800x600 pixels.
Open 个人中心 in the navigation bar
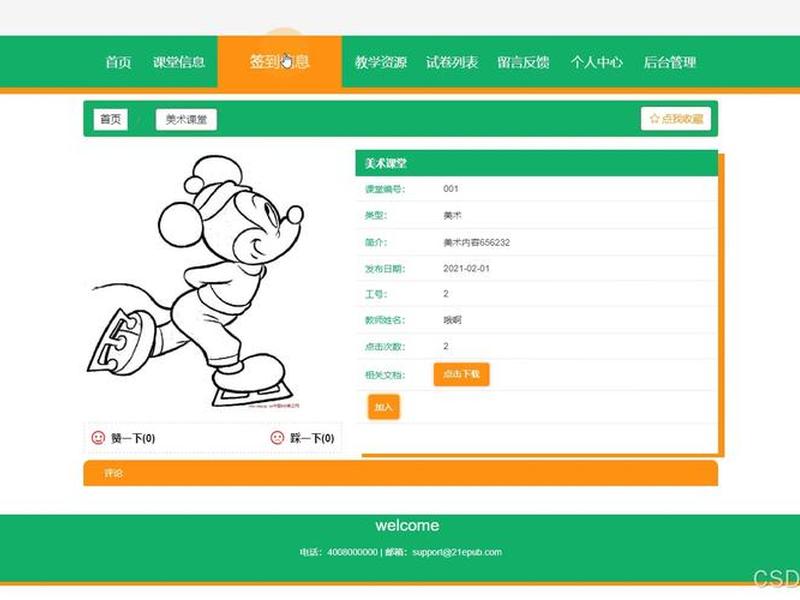(596, 62)
